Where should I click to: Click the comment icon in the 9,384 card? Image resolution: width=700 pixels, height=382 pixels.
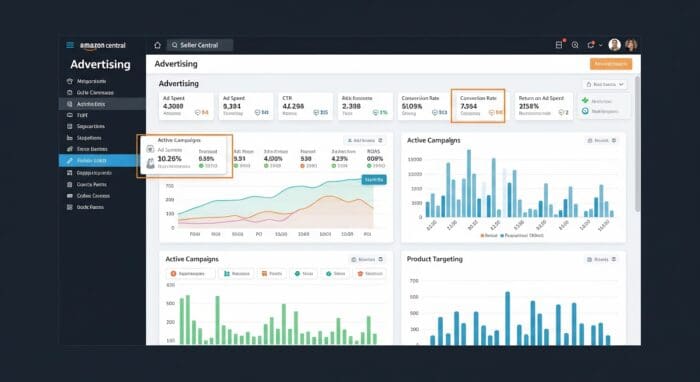coord(258,113)
